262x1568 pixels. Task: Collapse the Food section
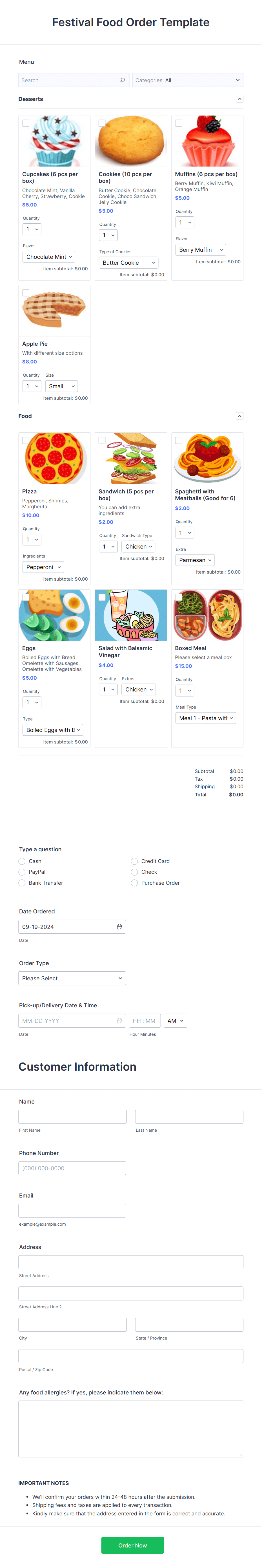point(239,416)
